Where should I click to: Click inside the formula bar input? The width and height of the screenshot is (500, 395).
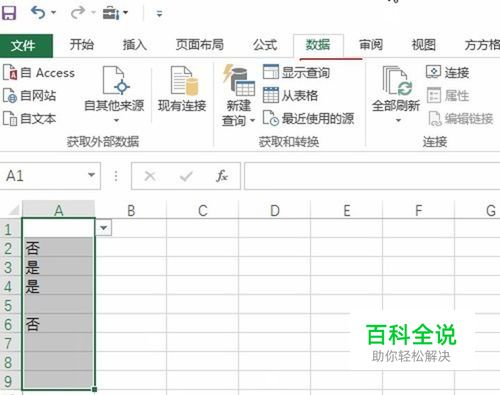click(372, 176)
